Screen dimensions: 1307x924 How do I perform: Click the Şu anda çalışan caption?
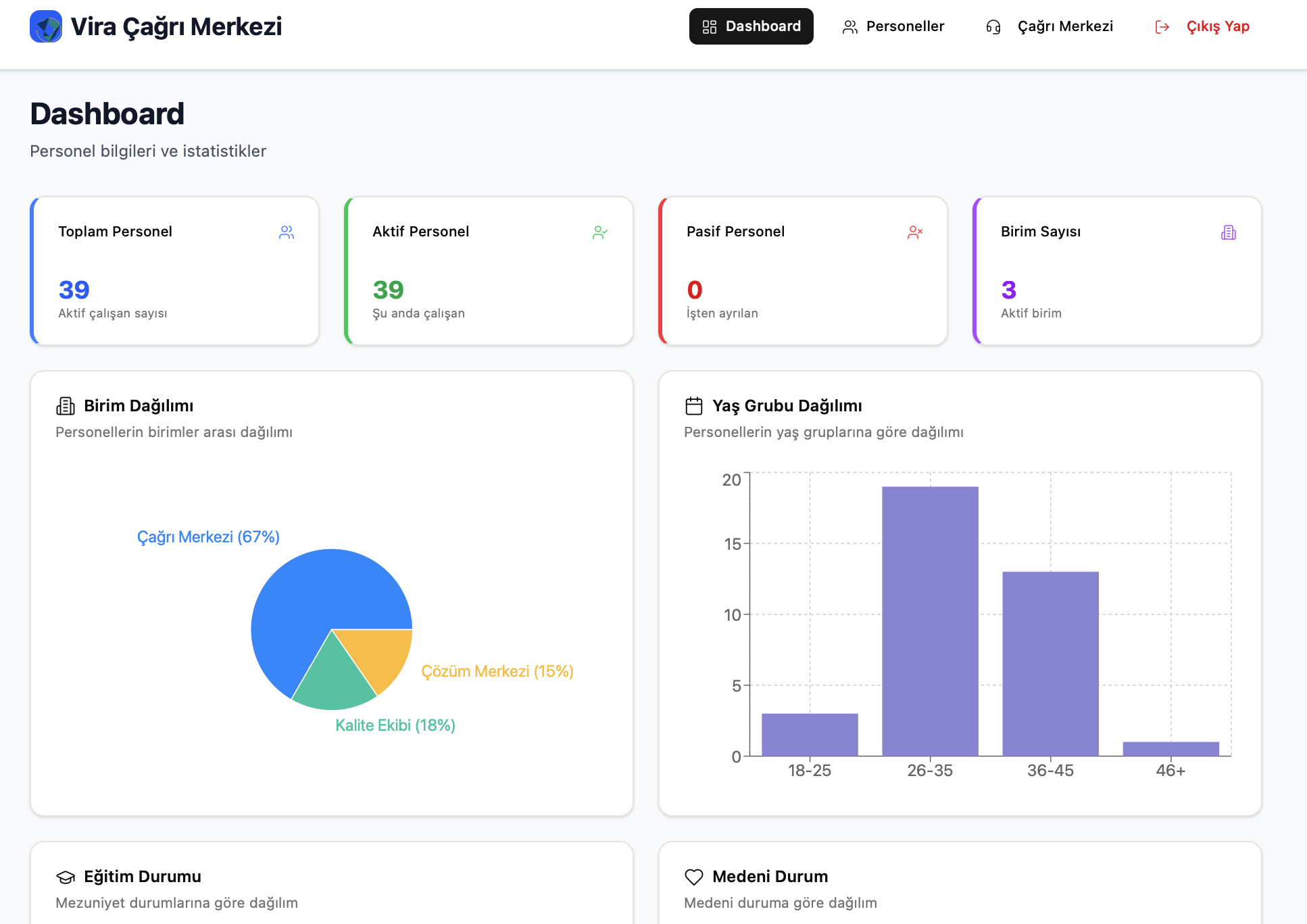[x=418, y=313]
